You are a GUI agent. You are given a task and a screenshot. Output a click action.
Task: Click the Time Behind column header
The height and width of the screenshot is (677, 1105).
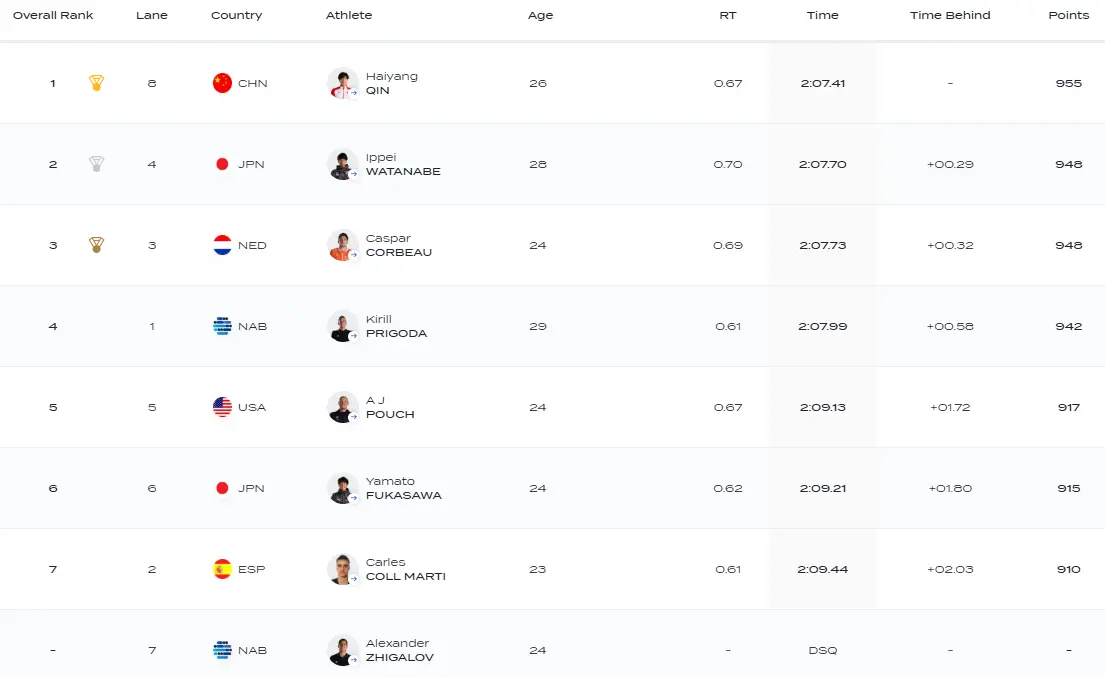tap(950, 15)
